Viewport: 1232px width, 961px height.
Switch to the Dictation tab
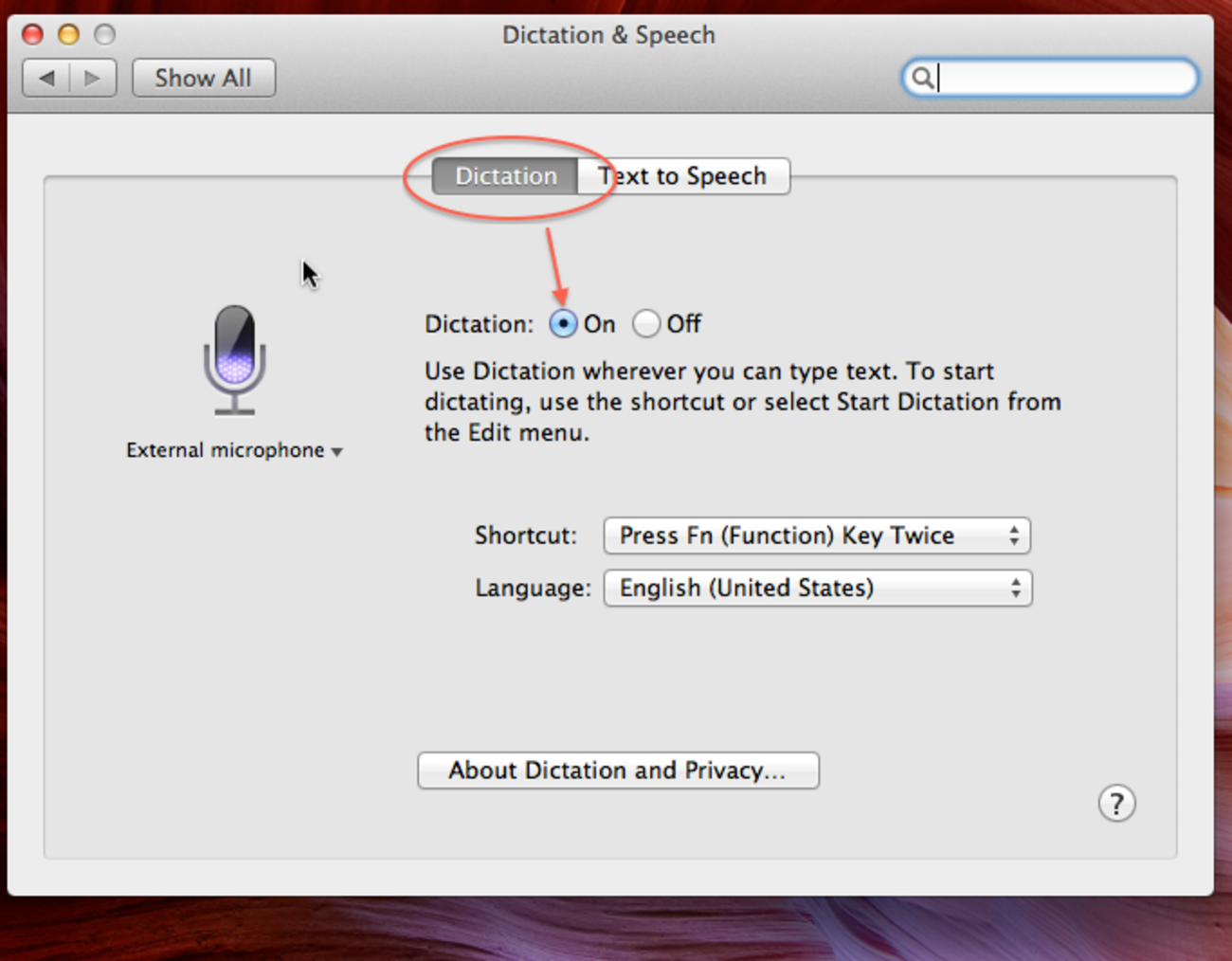505,176
